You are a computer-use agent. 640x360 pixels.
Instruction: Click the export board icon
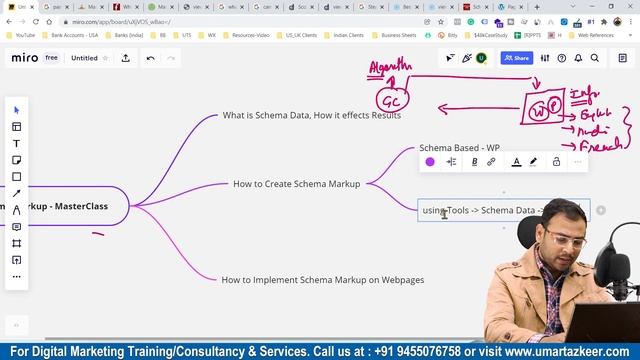coord(126,58)
